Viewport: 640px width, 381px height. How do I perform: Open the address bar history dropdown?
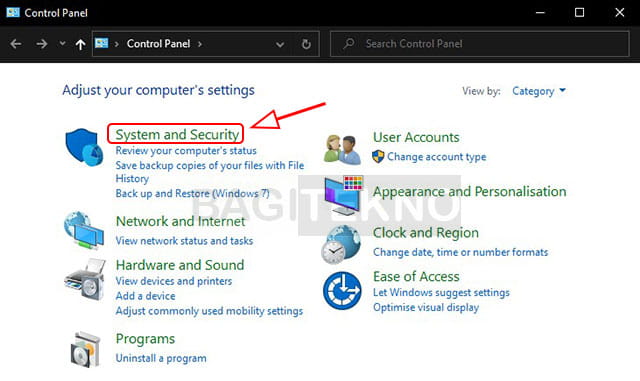pos(280,44)
